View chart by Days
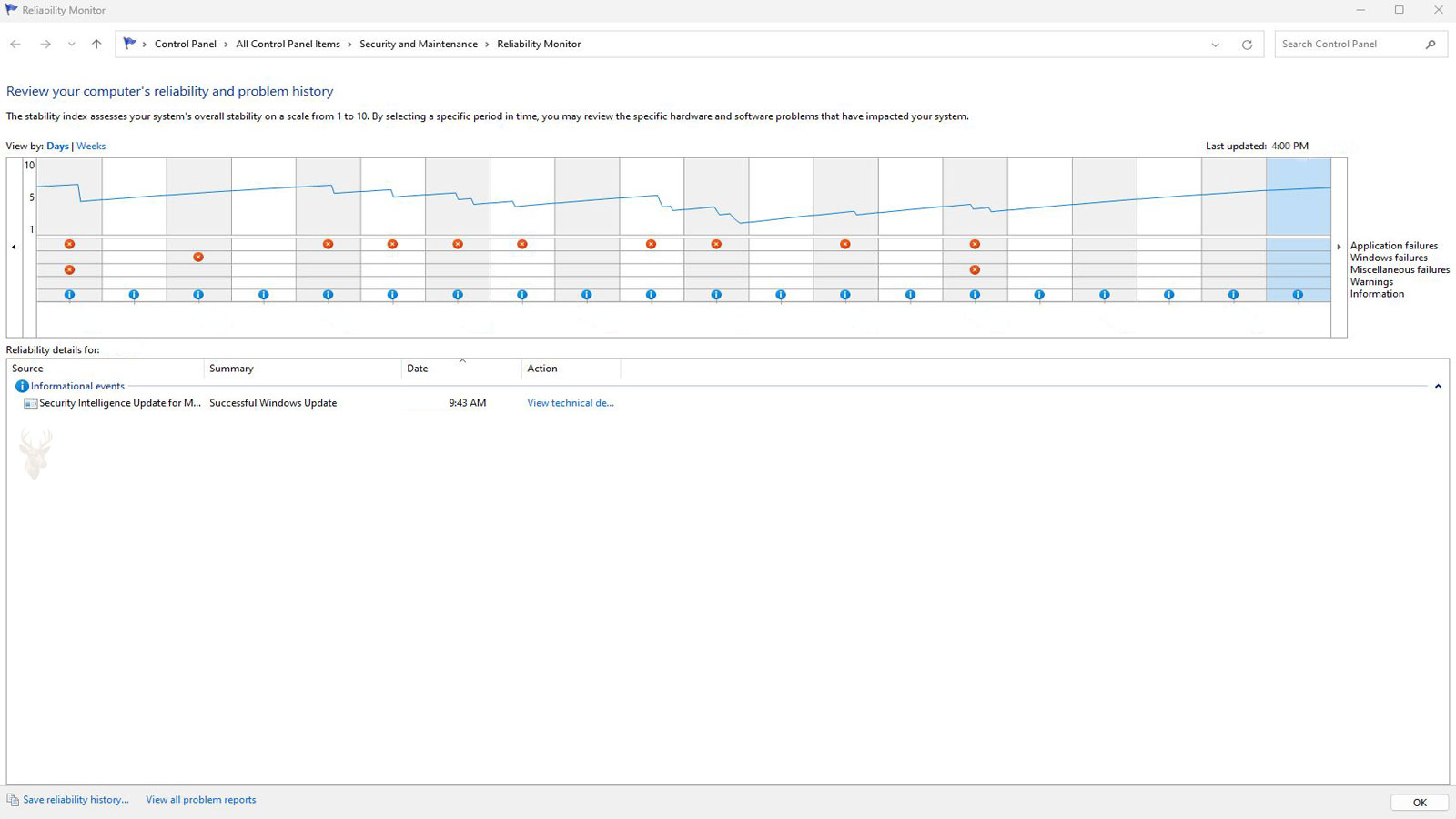The image size is (1456, 819). point(57,146)
